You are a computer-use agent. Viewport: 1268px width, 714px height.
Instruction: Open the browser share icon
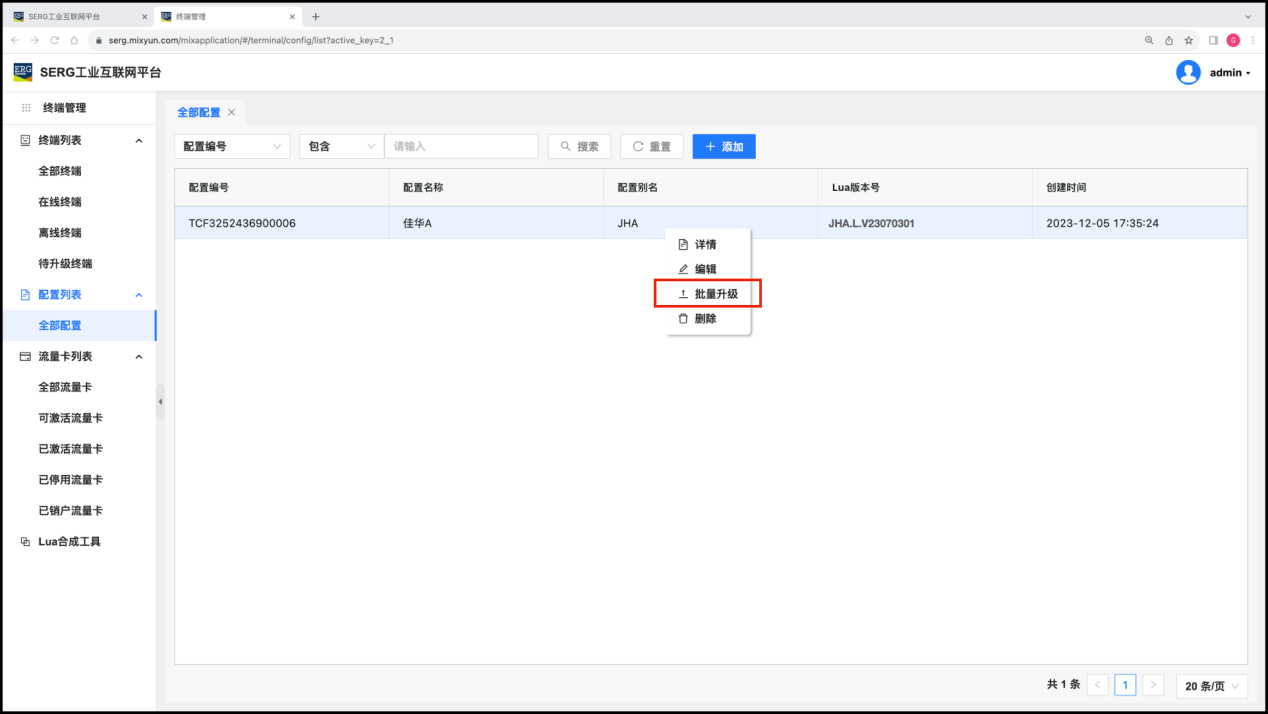click(1169, 40)
